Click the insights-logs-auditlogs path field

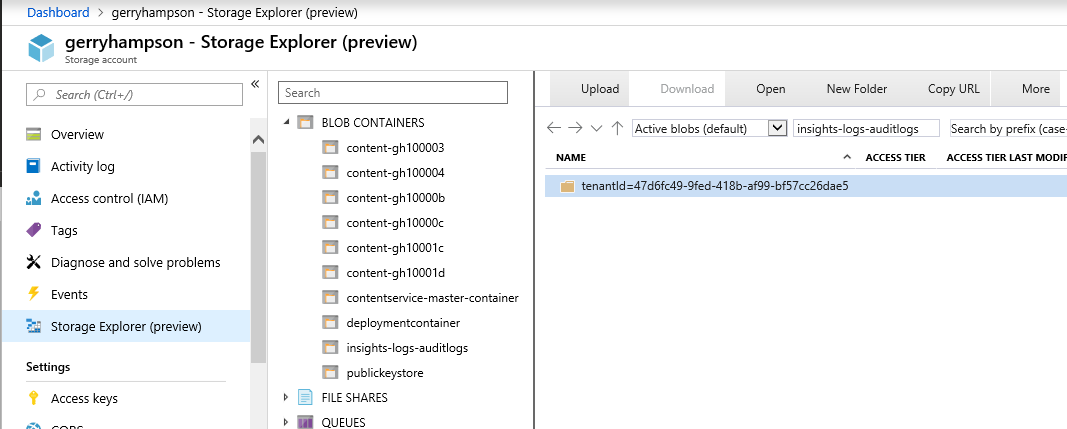[866, 128]
